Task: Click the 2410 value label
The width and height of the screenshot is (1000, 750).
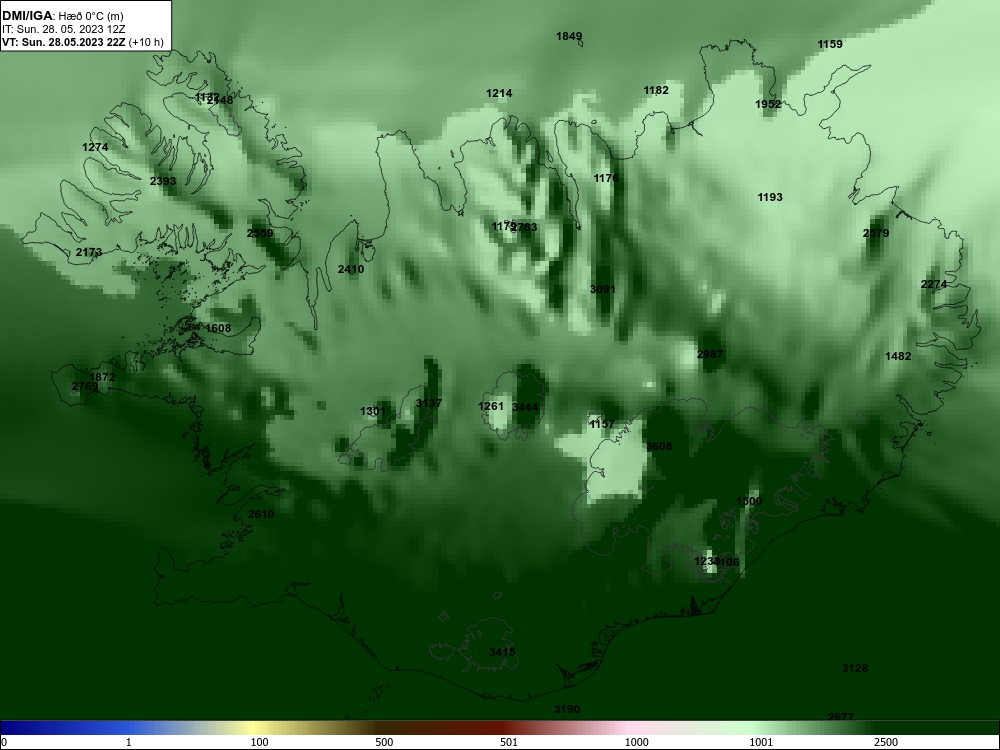Action: [351, 269]
